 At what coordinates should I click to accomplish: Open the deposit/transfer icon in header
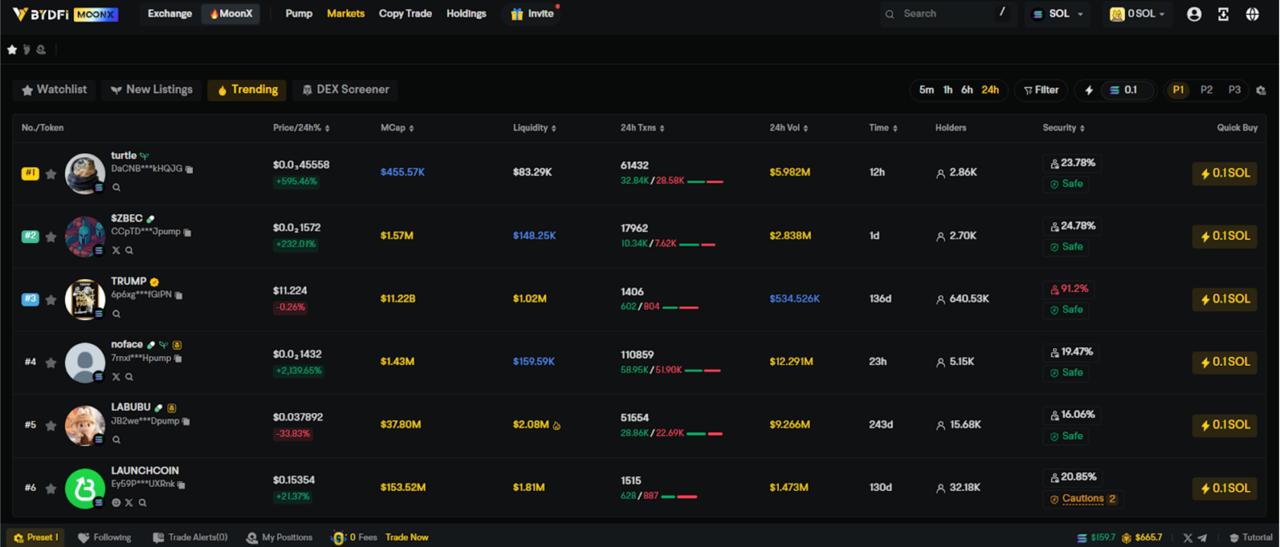click(1223, 14)
